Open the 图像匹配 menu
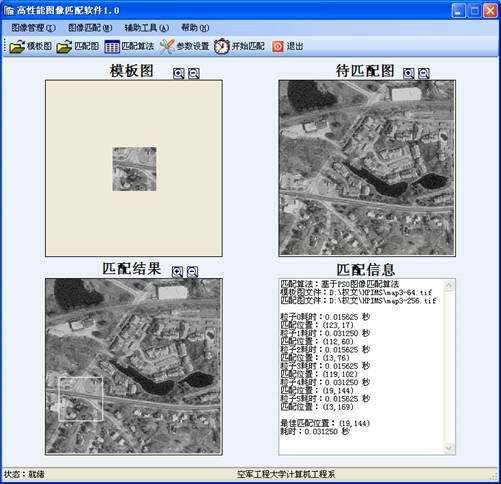501x484 pixels. pyautogui.click(x=90, y=28)
